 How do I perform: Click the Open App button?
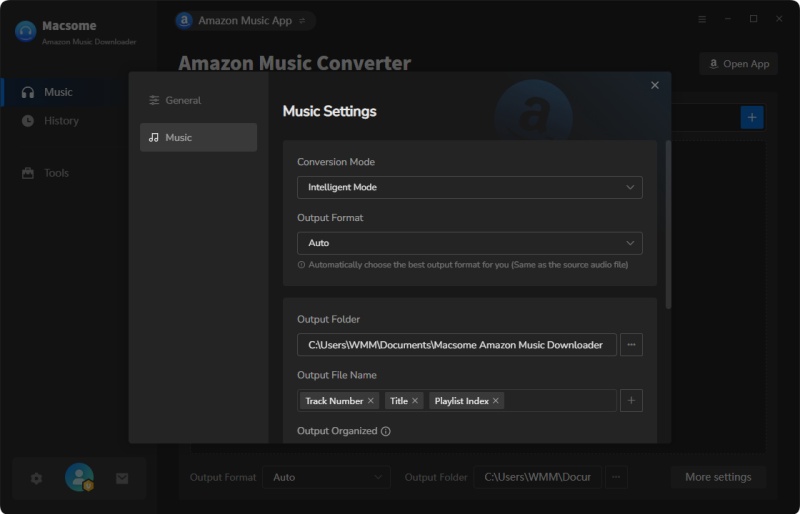tap(739, 64)
